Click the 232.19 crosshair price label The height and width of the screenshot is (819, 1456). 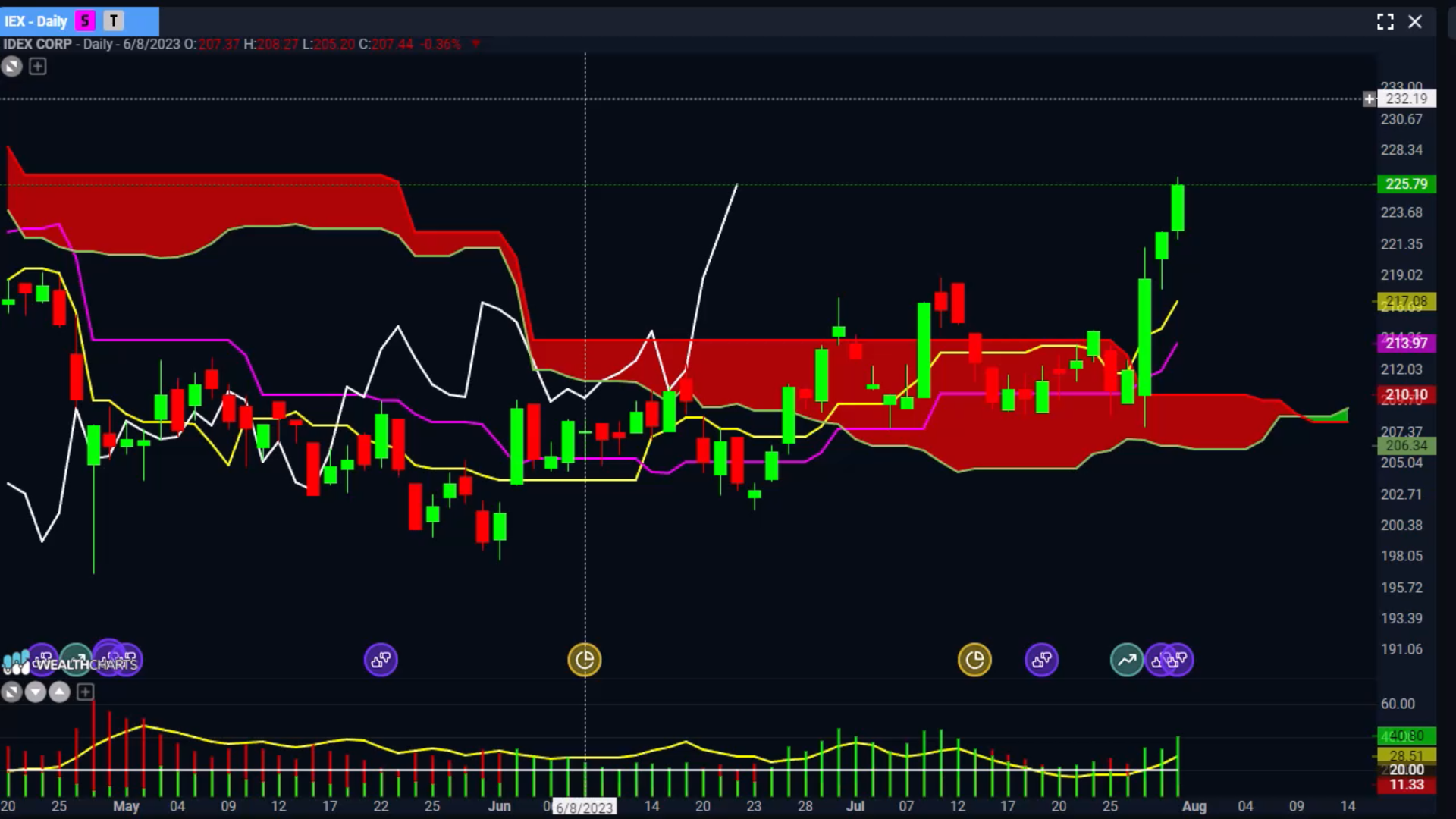1407,99
